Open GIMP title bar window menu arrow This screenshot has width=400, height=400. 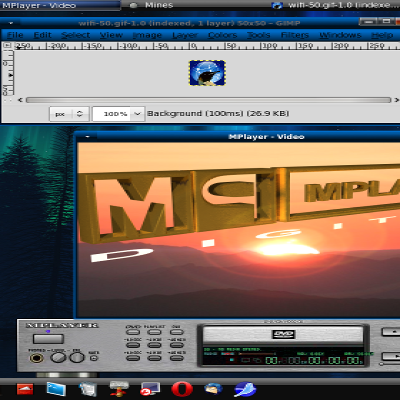[11, 23]
